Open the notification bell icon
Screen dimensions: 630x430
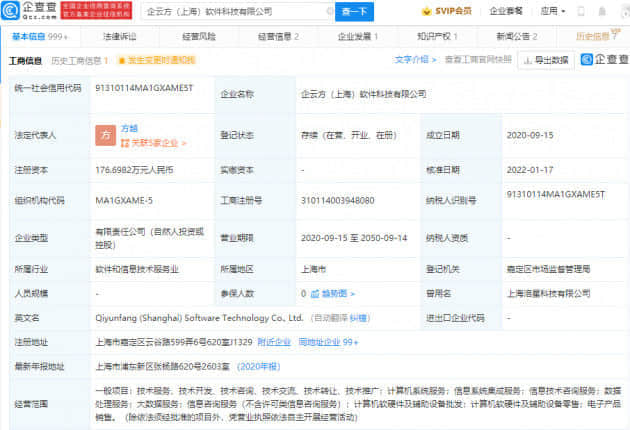(x=602, y=11)
